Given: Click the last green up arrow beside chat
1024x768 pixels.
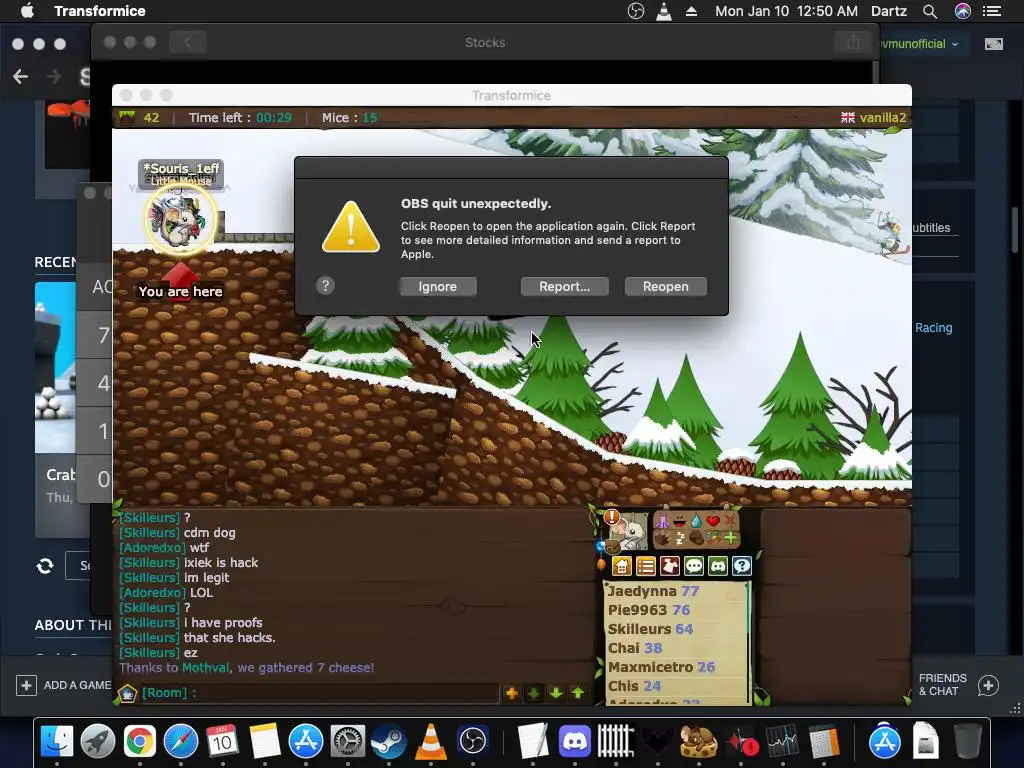Looking at the screenshot, I should click(578, 693).
